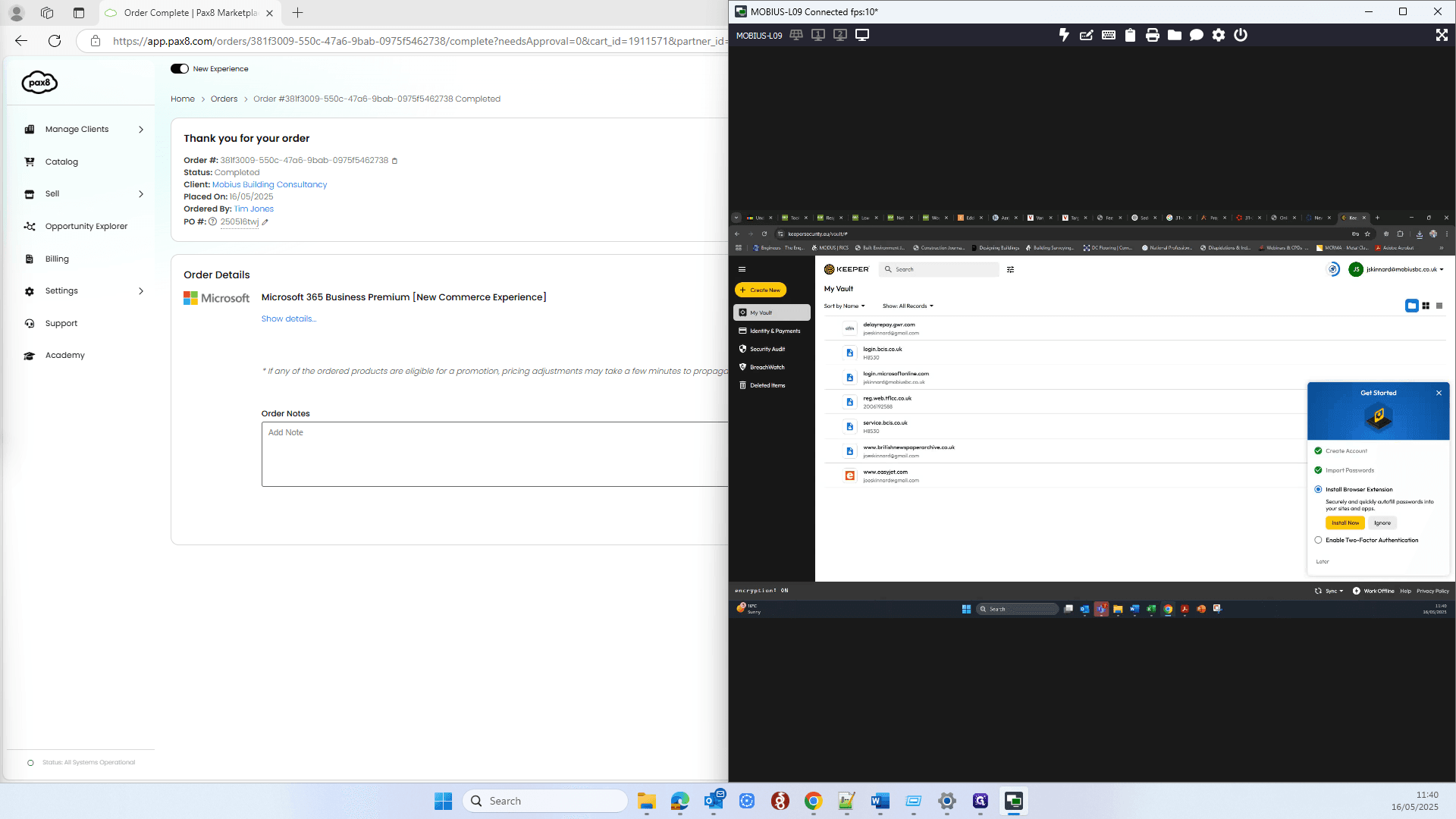Select Install Browser Extension radio option
The height and width of the screenshot is (819, 1456).
(1318, 490)
